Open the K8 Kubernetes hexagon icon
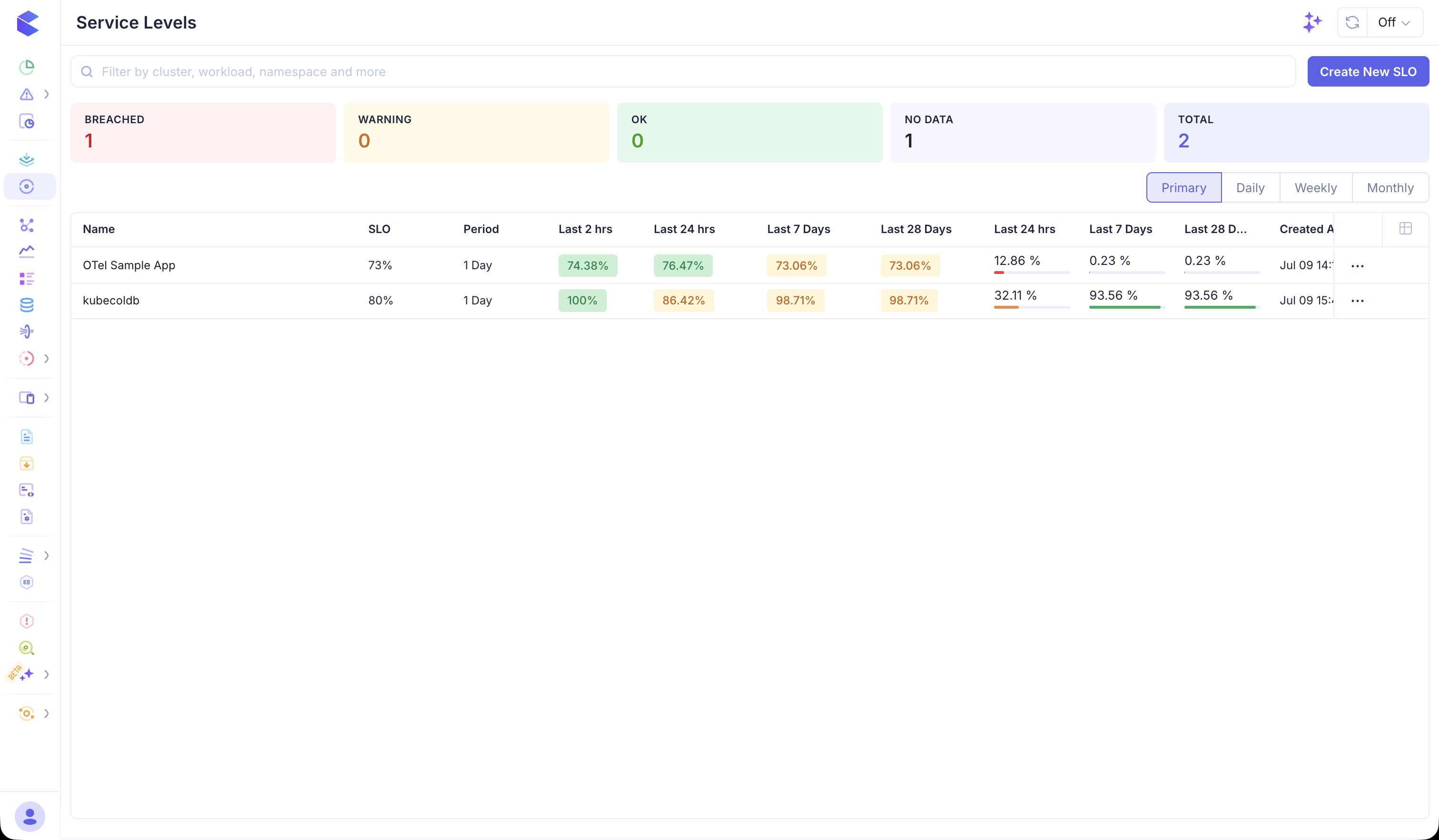The height and width of the screenshot is (840, 1439). (x=26, y=582)
